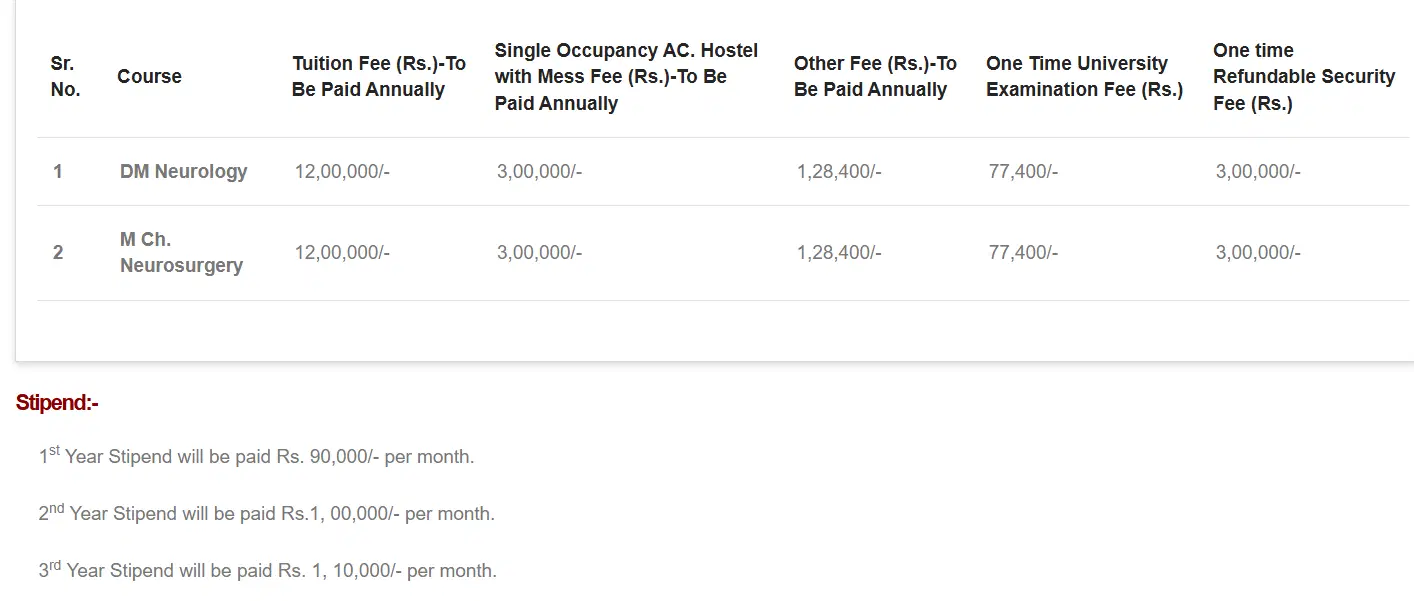Viewport: 1414px width, 601px height.
Task: Select the refundable security fee for Neurosurgery
Action: 1258,253
